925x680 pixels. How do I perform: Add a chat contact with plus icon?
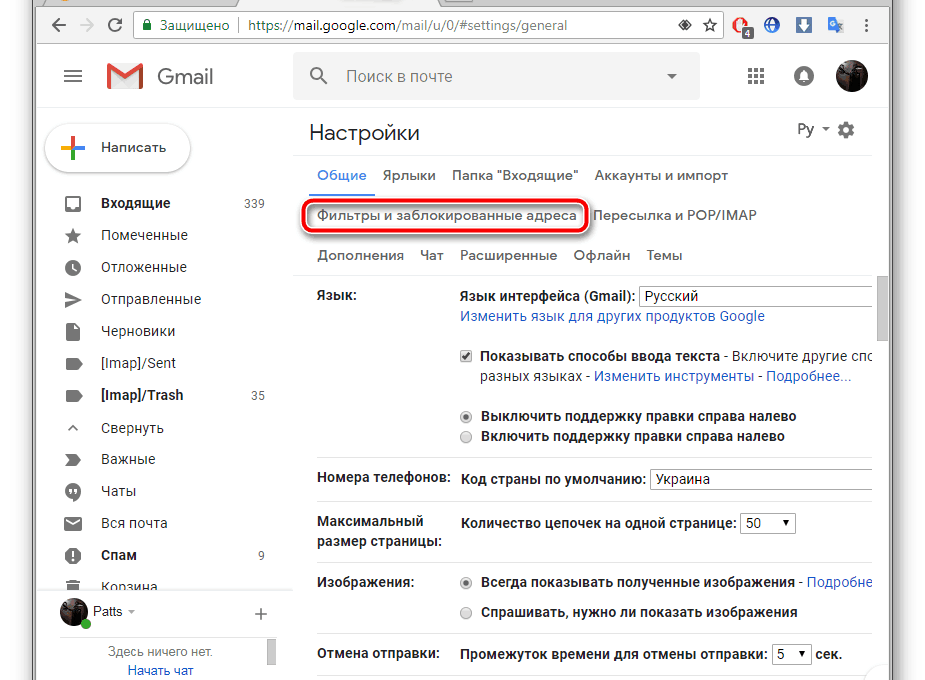click(x=260, y=613)
